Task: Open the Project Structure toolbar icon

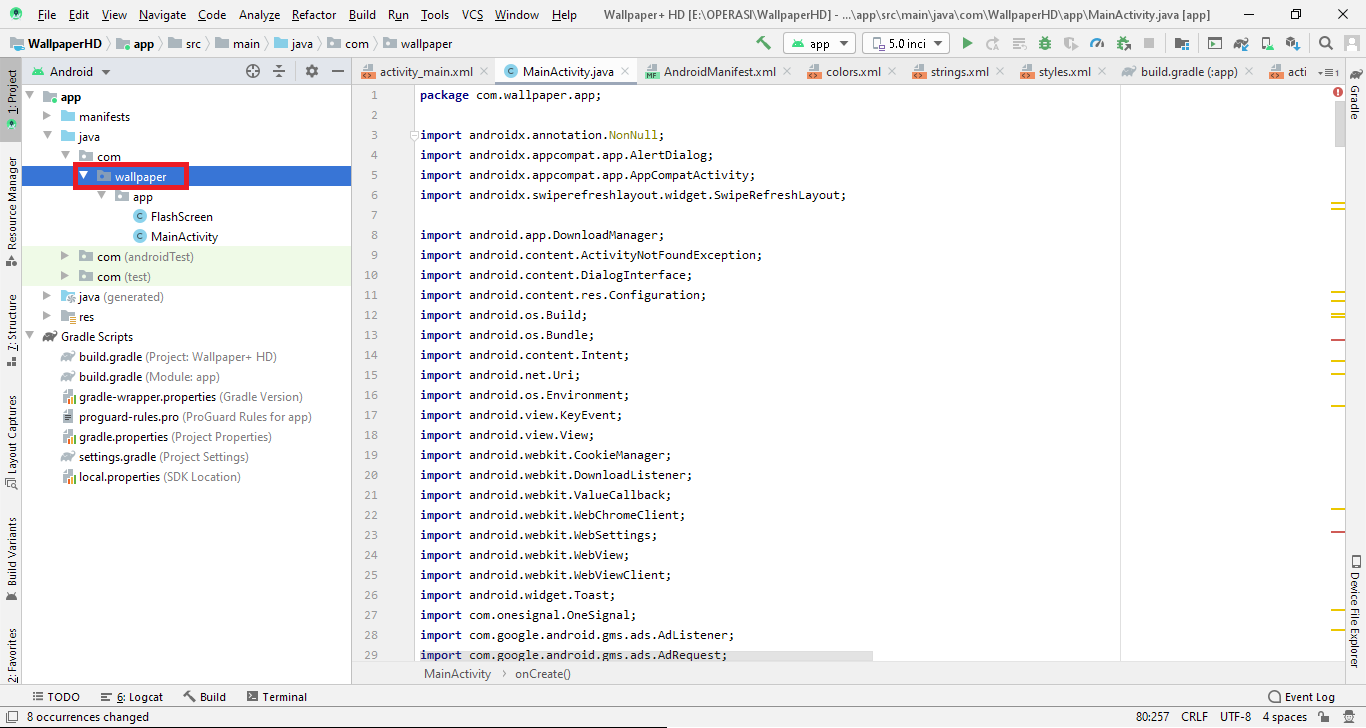Action: (x=1182, y=43)
